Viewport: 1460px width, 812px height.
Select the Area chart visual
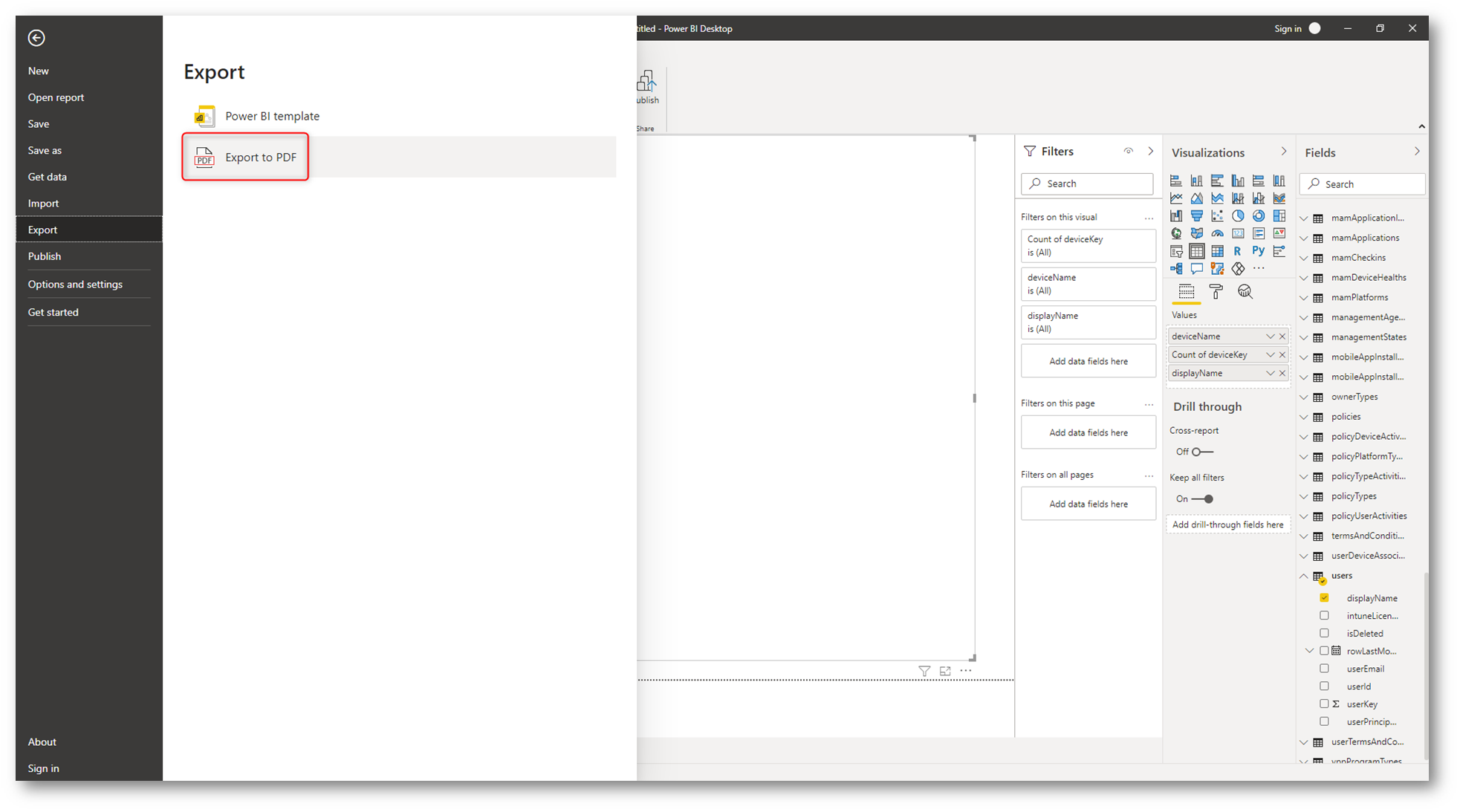tap(1196, 198)
